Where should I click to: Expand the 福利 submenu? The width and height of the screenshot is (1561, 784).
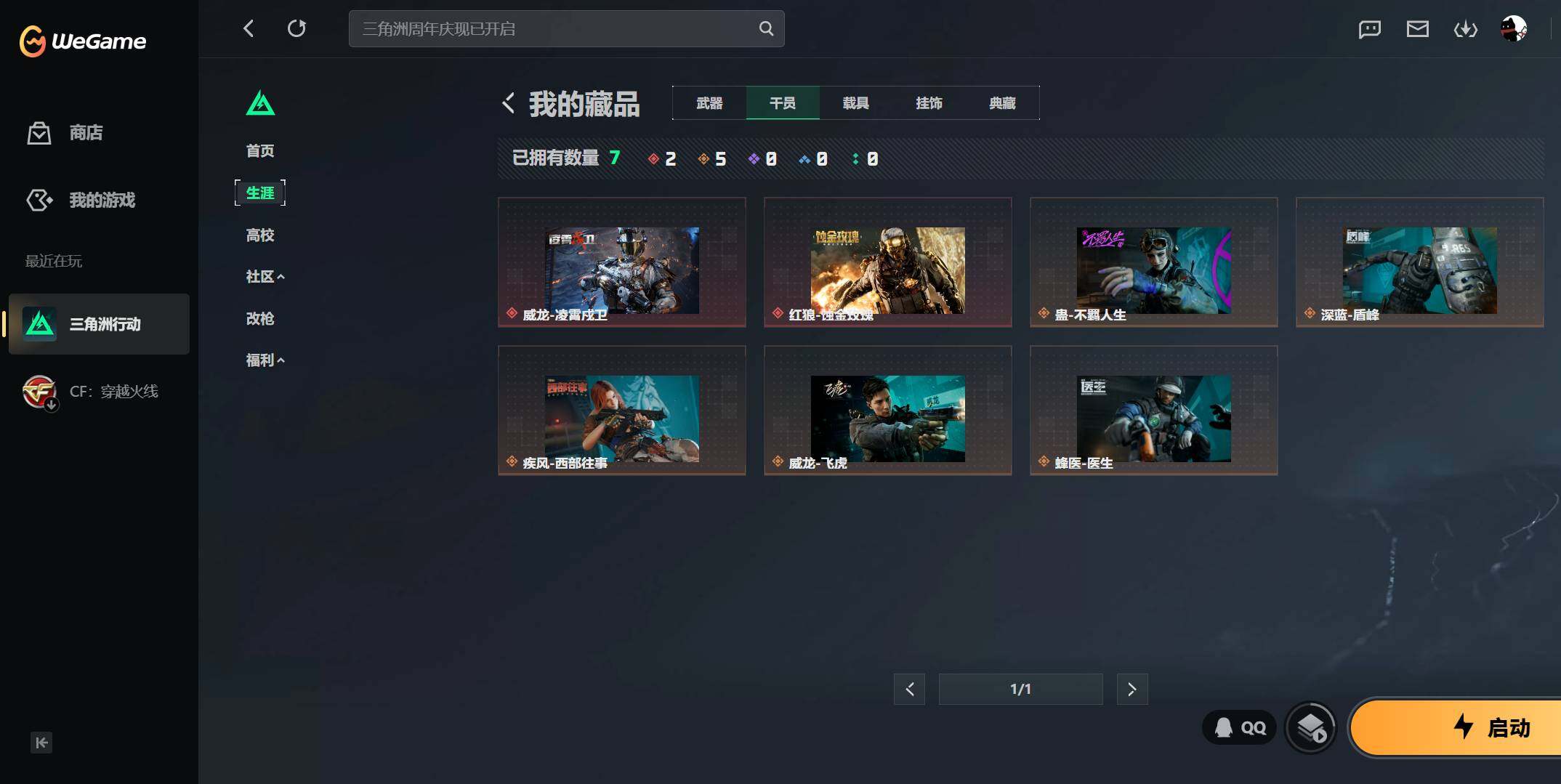pos(265,360)
